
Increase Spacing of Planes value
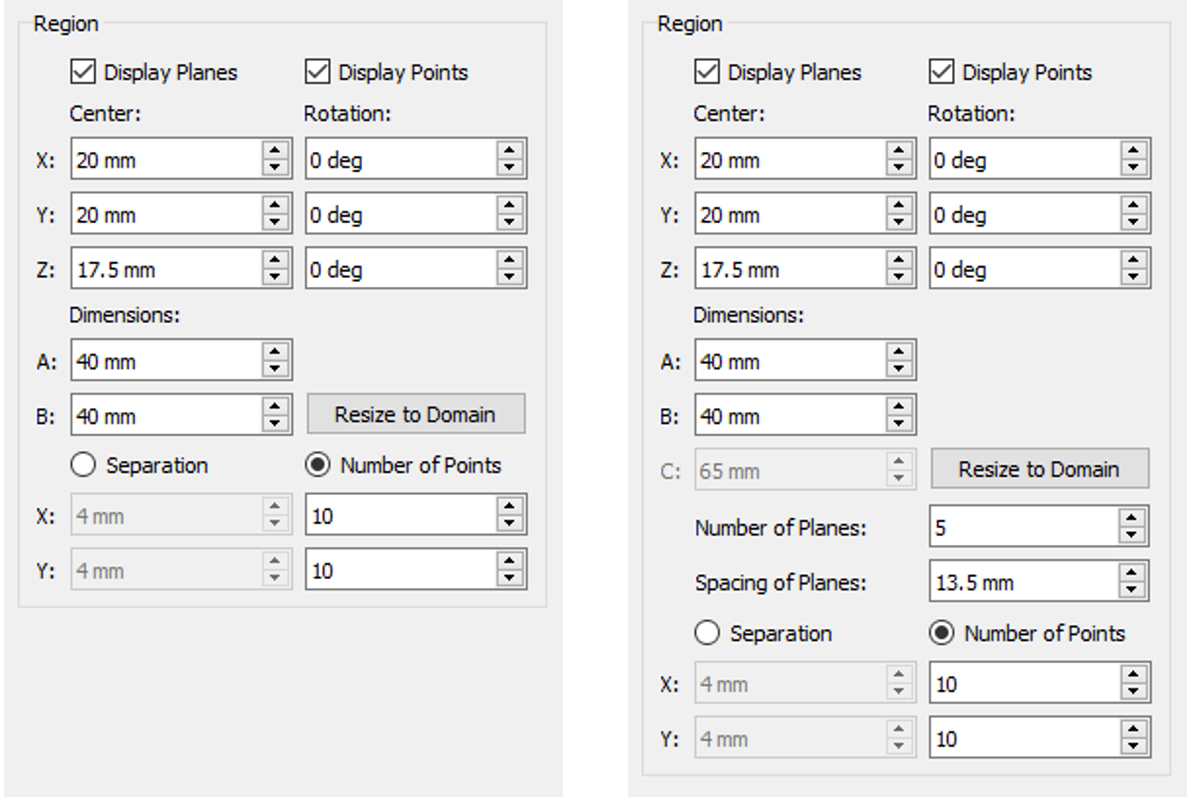1131,573
